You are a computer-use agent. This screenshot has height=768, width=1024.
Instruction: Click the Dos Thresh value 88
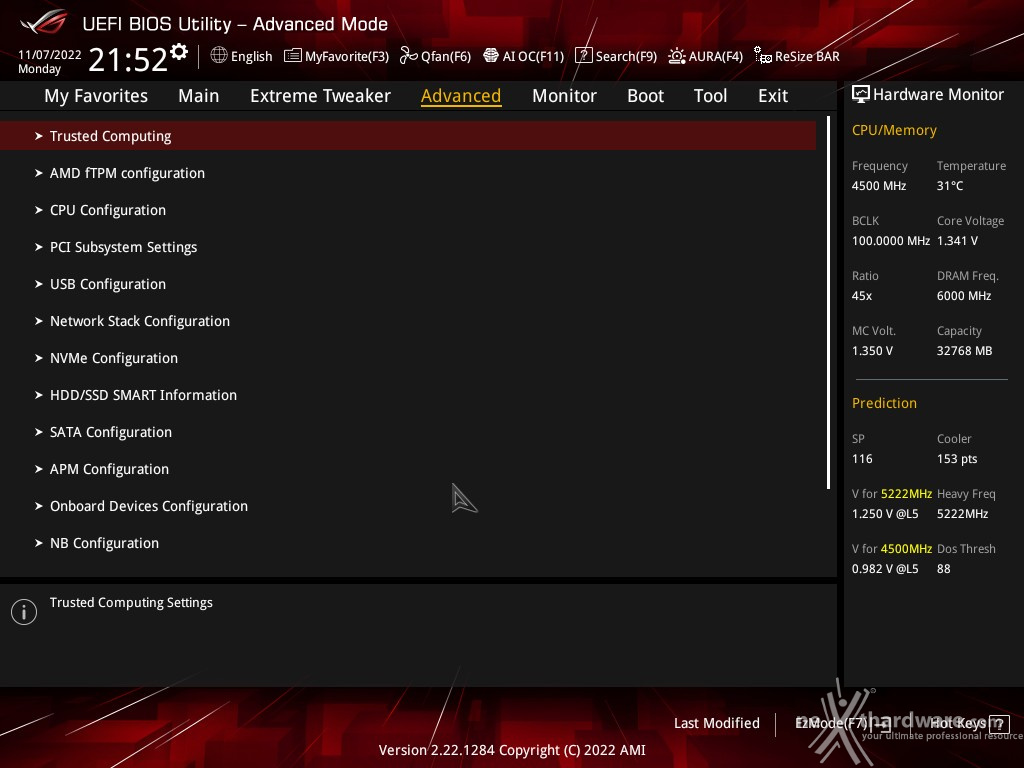coord(944,569)
